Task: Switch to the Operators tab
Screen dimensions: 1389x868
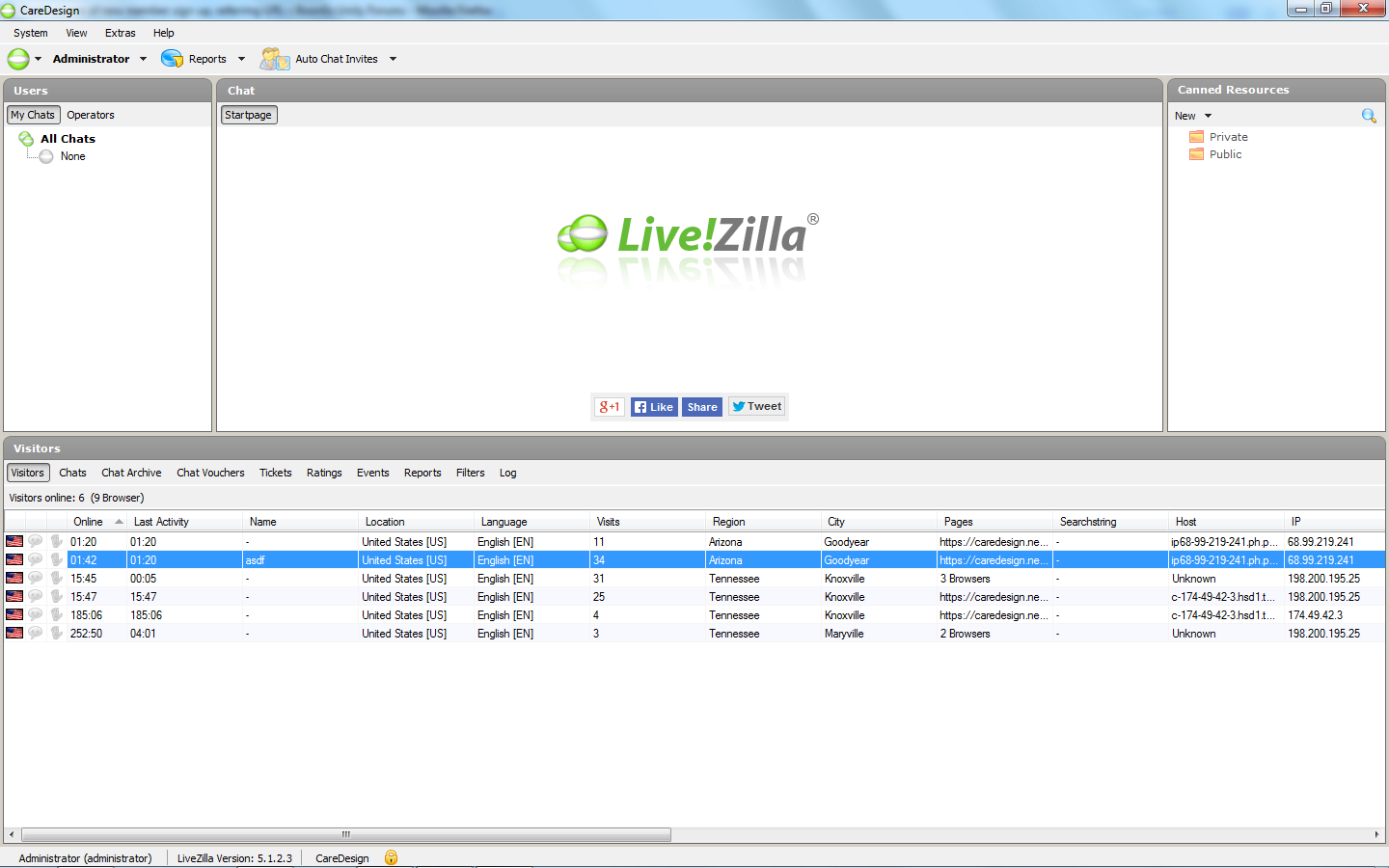Action: 91,115
